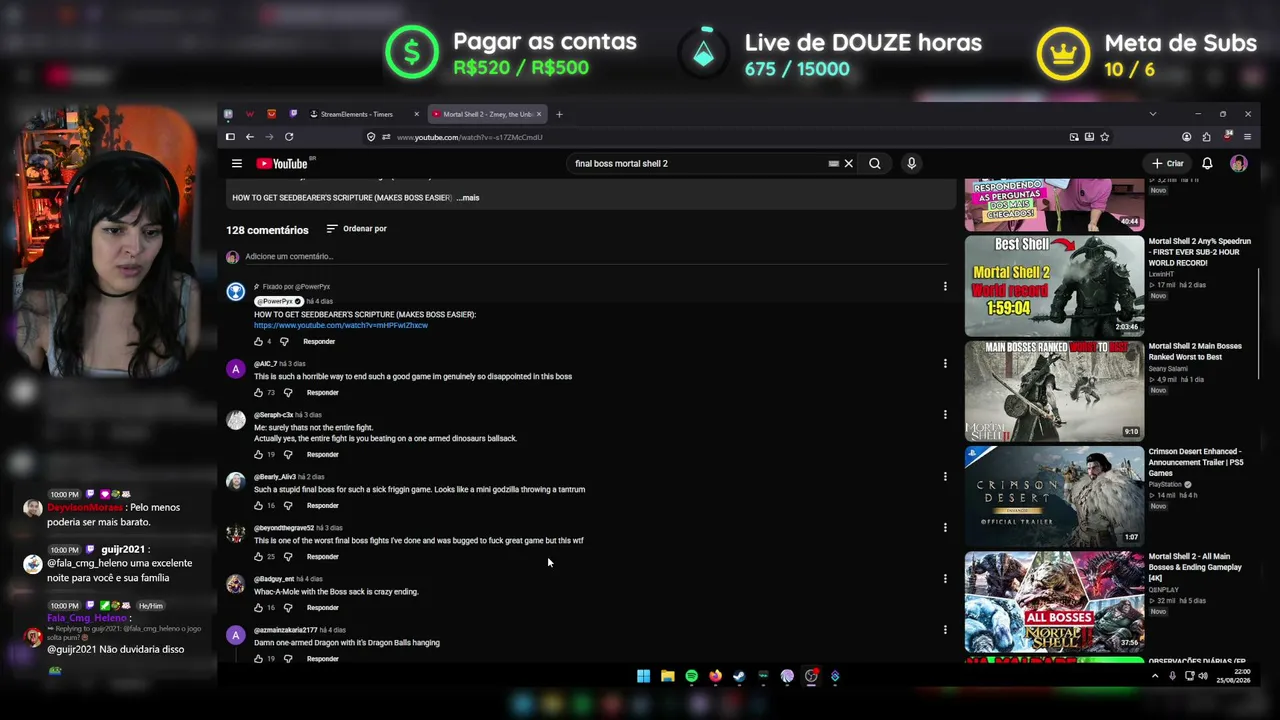The height and width of the screenshot is (720, 1280).
Task: Open the Any% Speedrun world record thumbnail
Action: pyautogui.click(x=1054, y=286)
